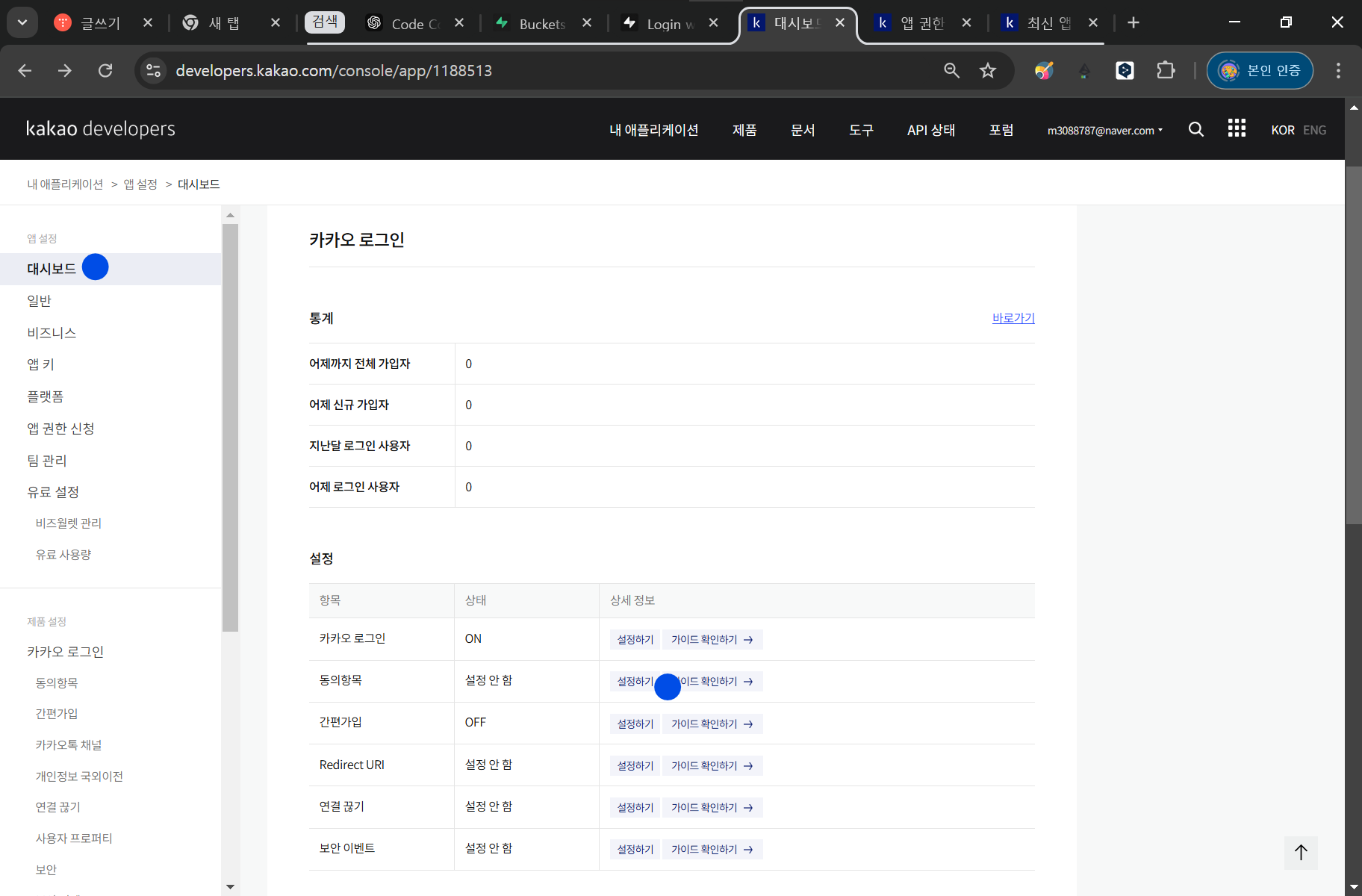This screenshot has height=896, width=1362.
Task: Click 가이드 확인하기 for 카카오 로그인 row
Action: pyautogui.click(x=712, y=639)
